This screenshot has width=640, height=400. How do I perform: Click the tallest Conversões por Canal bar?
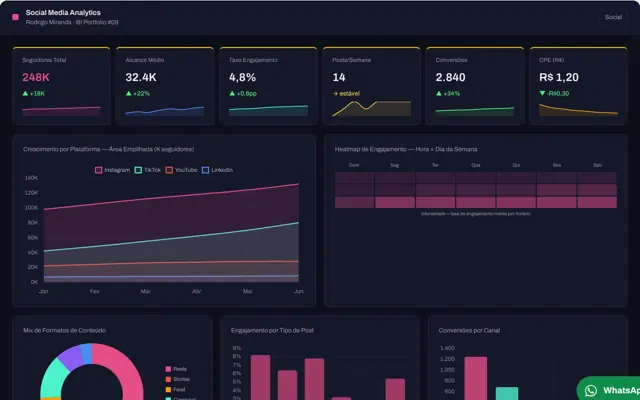476,378
